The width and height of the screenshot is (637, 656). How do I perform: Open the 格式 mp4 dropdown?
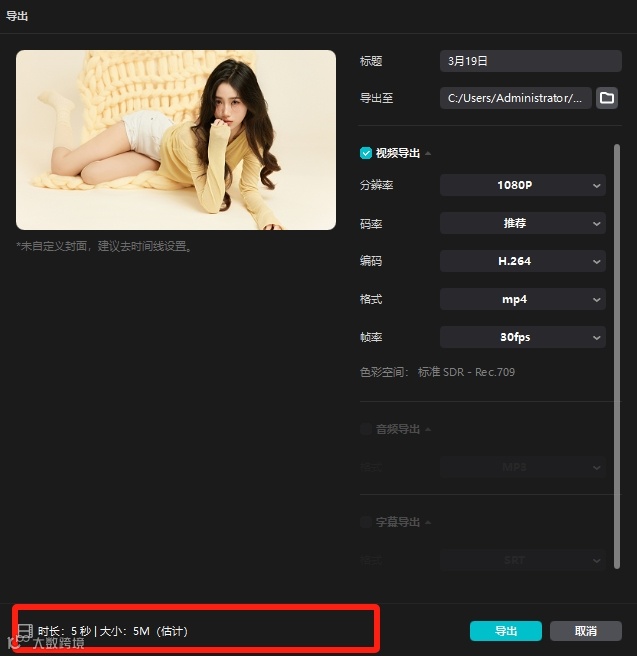pyautogui.click(x=522, y=299)
